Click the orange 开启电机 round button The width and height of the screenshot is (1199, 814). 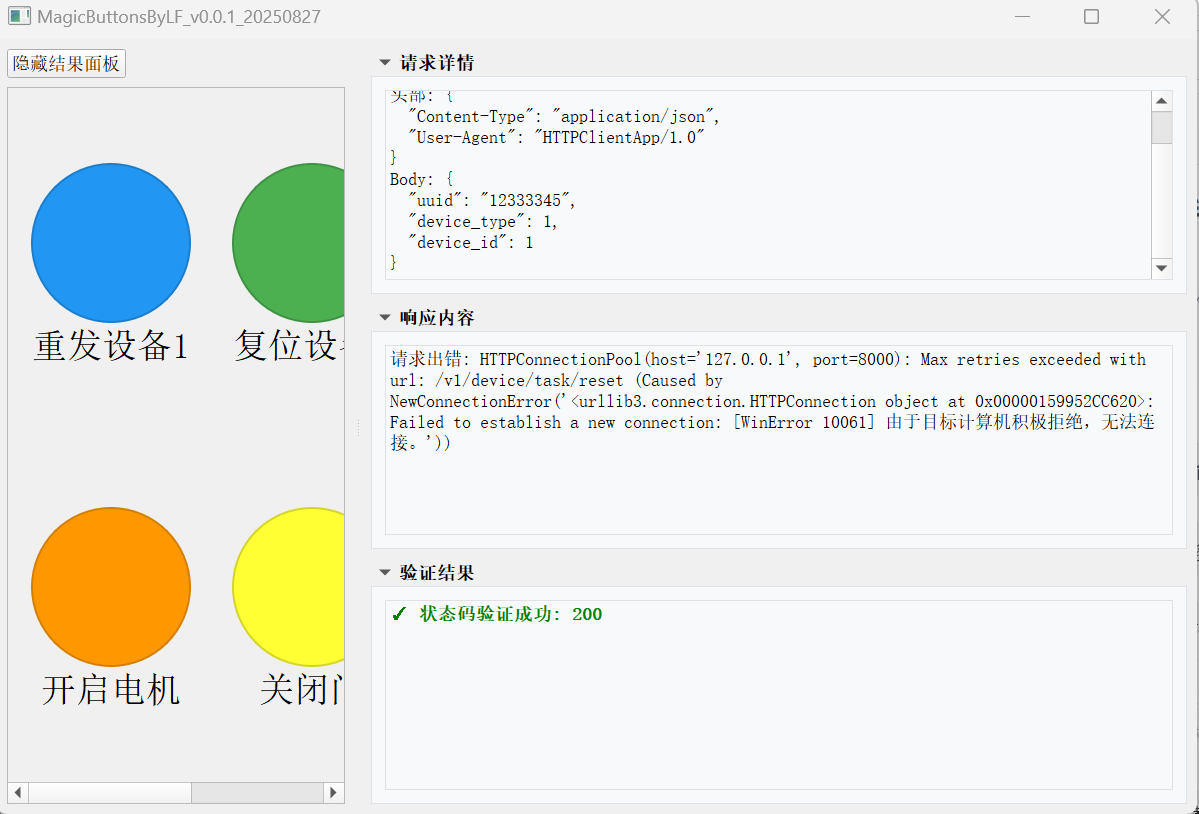[x=111, y=587]
